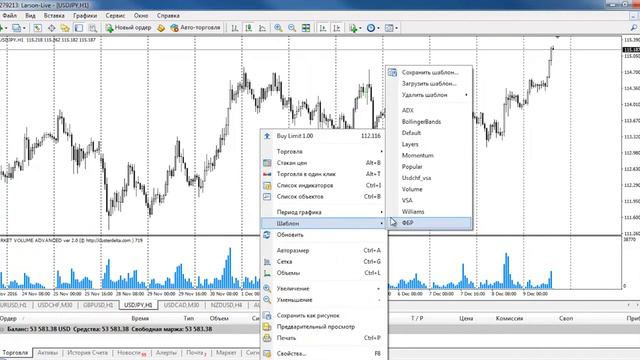Toggle the Market Watch window icon
This screenshot has width=640, height=360.
point(37,28)
